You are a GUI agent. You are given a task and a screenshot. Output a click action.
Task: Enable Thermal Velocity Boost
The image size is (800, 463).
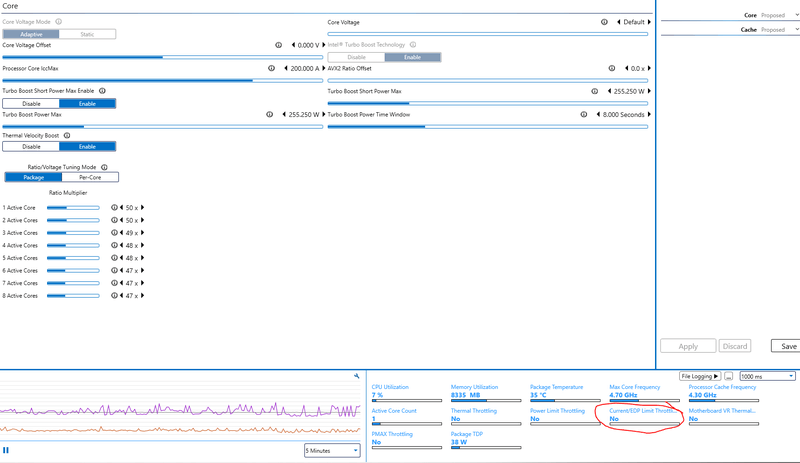click(87, 147)
